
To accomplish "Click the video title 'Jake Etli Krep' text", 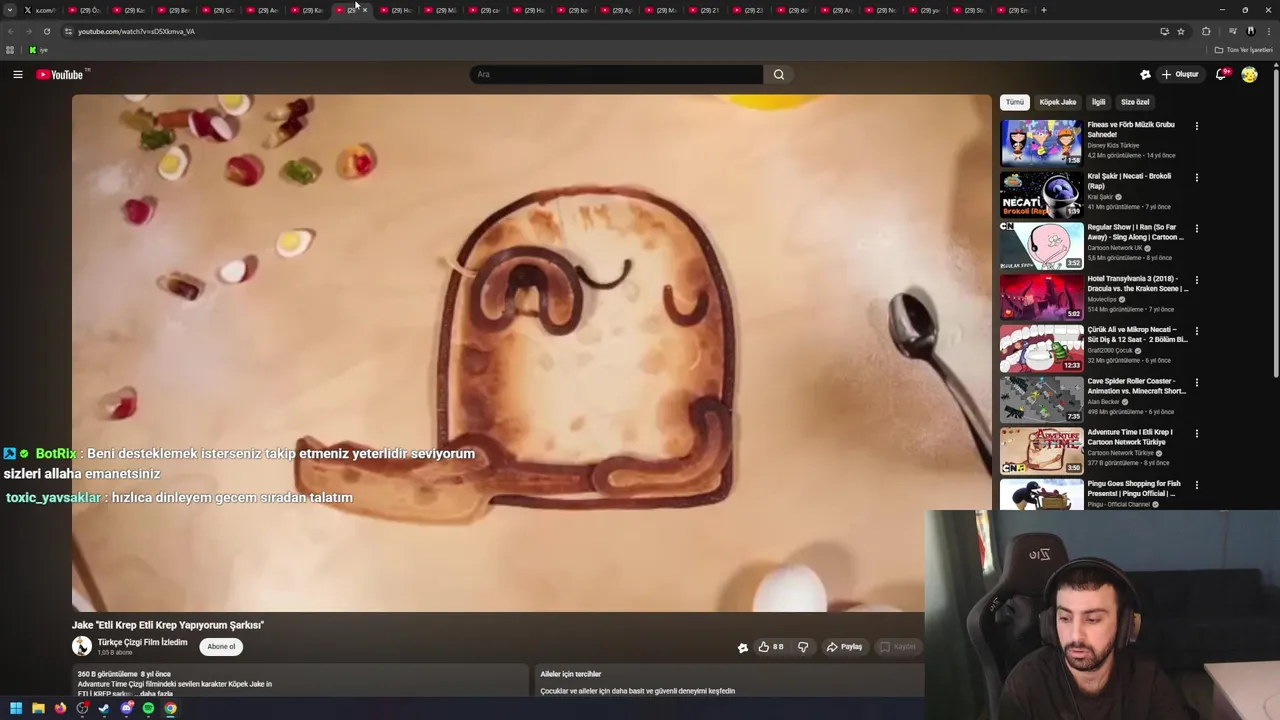I will [168, 625].
